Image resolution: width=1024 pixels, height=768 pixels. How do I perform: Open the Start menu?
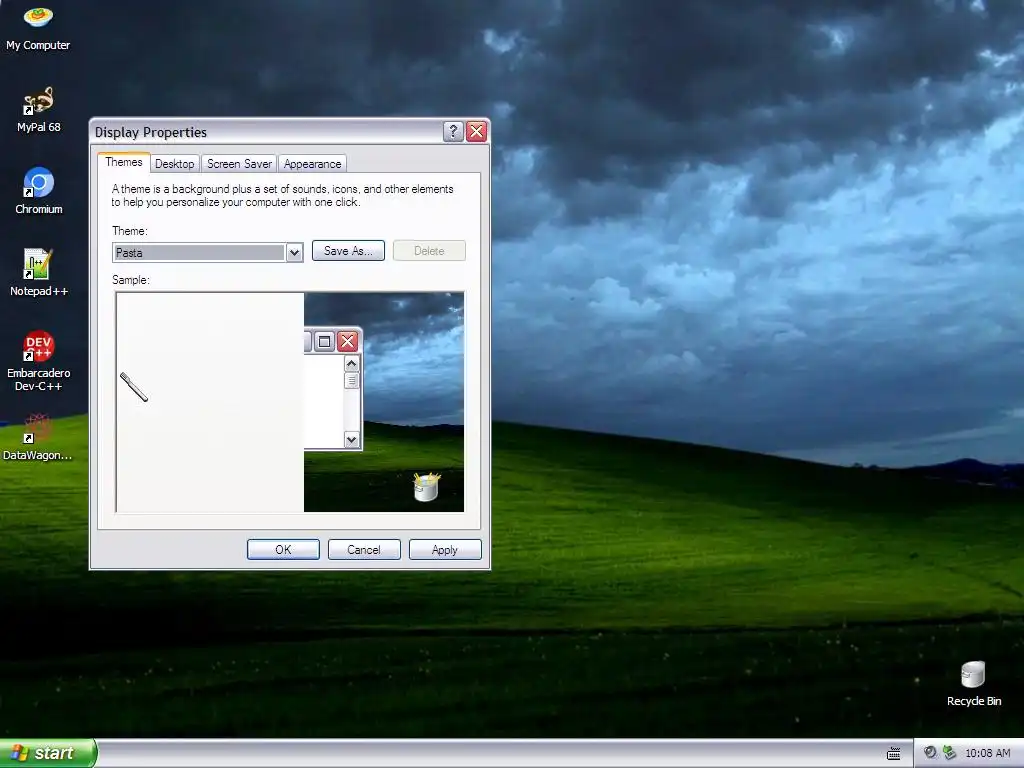(x=48, y=753)
